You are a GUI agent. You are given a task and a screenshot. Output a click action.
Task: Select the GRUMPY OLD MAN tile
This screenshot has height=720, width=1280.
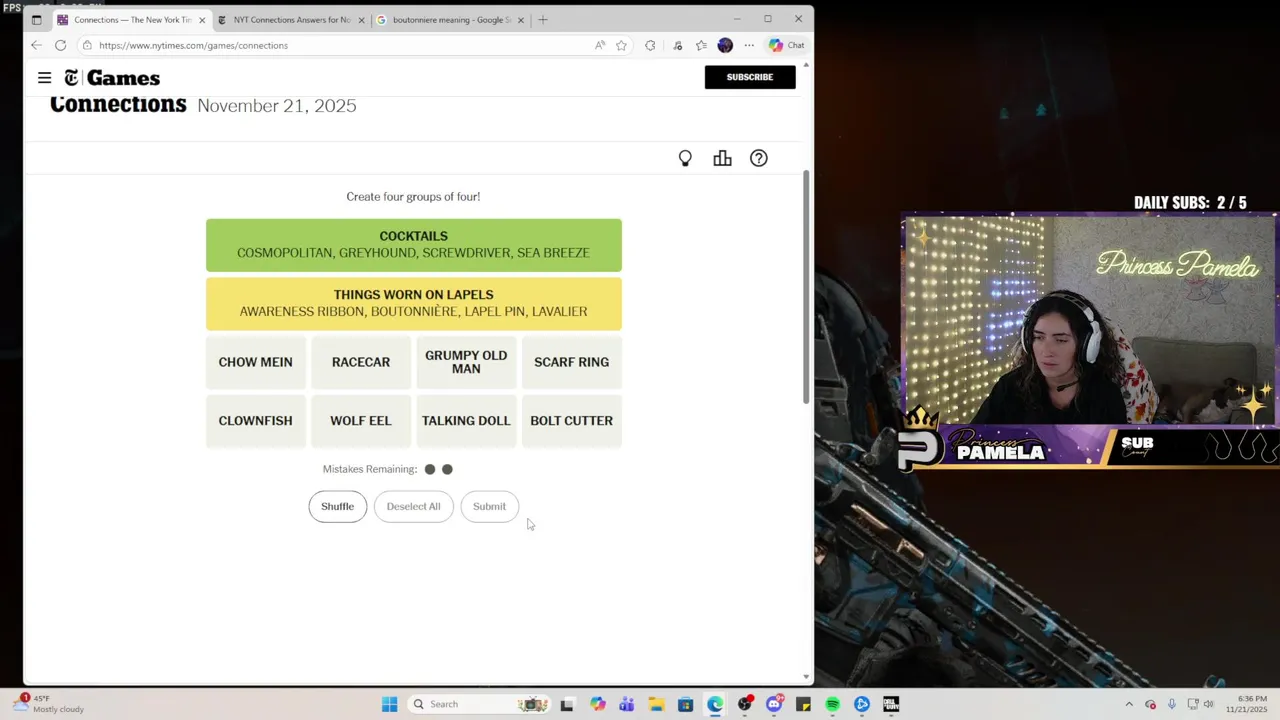pyautogui.click(x=466, y=362)
